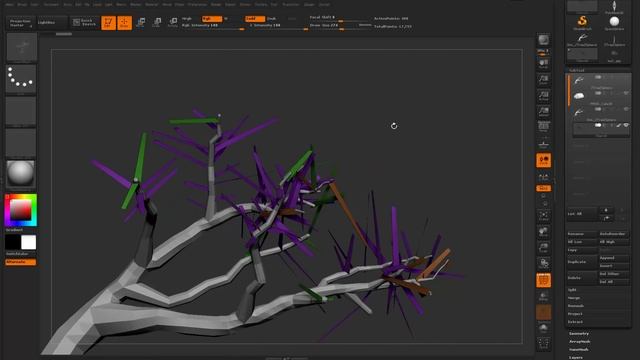Image resolution: width=640 pixels, height=360 pixels.
Task: Enable Mrgb painting mode
Action: point(188,19)
